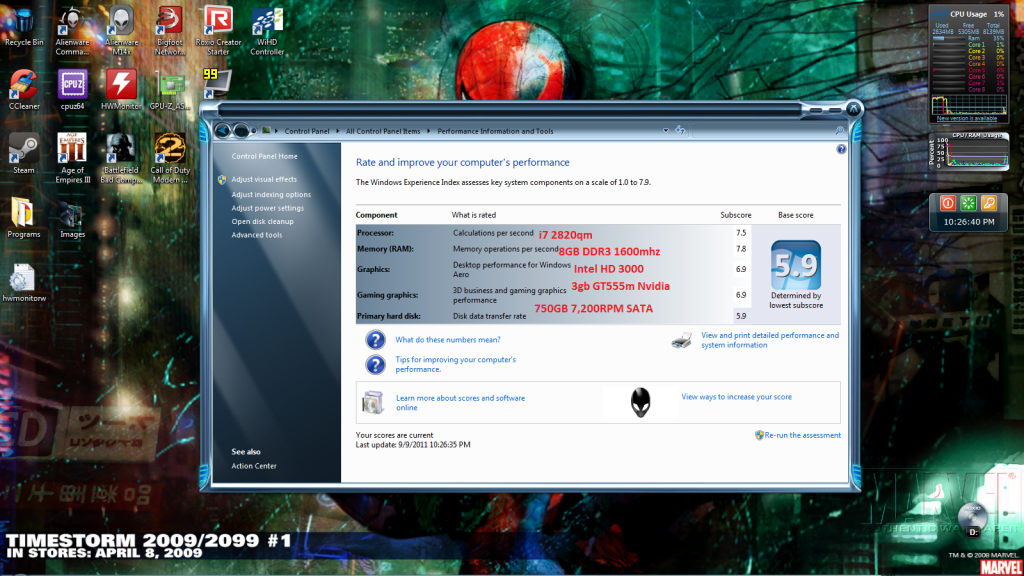Viewport: 1024px width, 576px height.
Task: Select Performance Information and Tools breadcrumb
Action: tap(495, 131)
